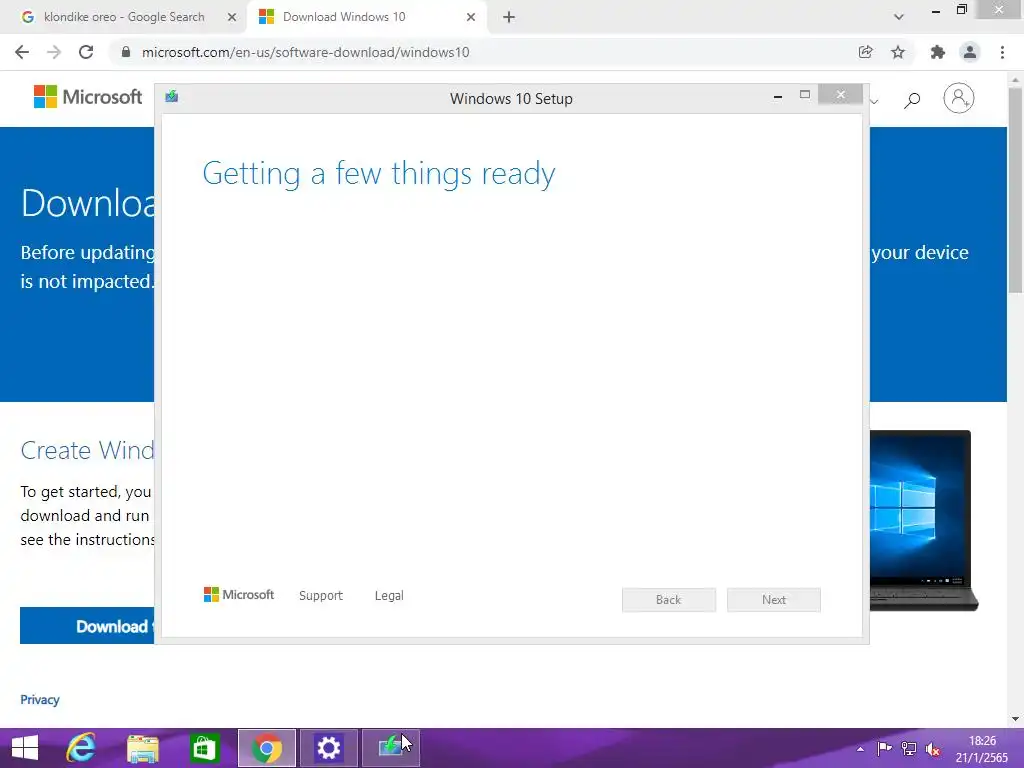
Task: Open Chrome extensions puzzle icon
Action: [x=937, y=52]
